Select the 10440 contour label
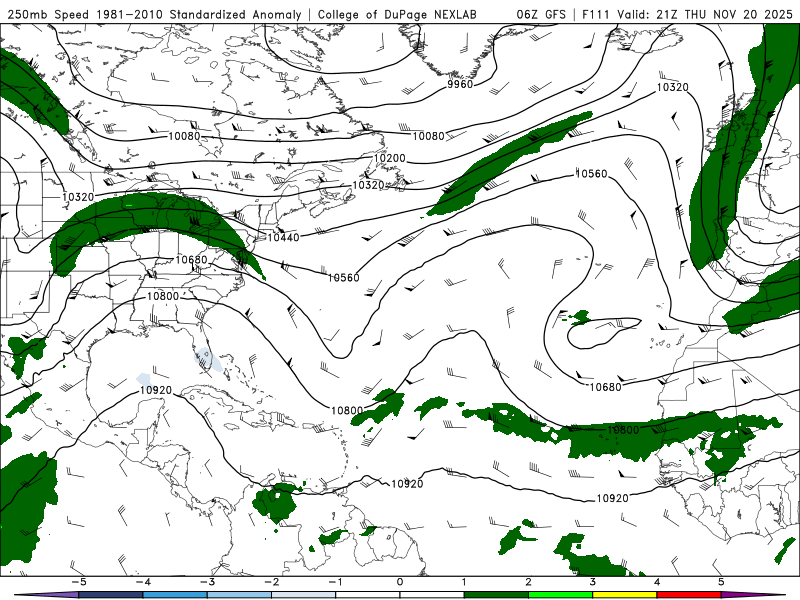This screenshot has height=600, width=800. tap(284, 237)
